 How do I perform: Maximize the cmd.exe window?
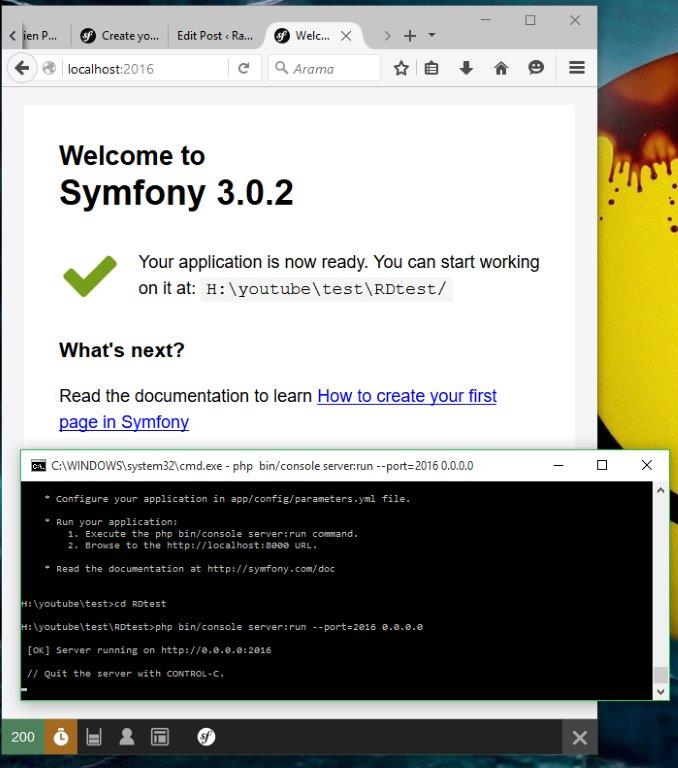(x=602, y=465)
